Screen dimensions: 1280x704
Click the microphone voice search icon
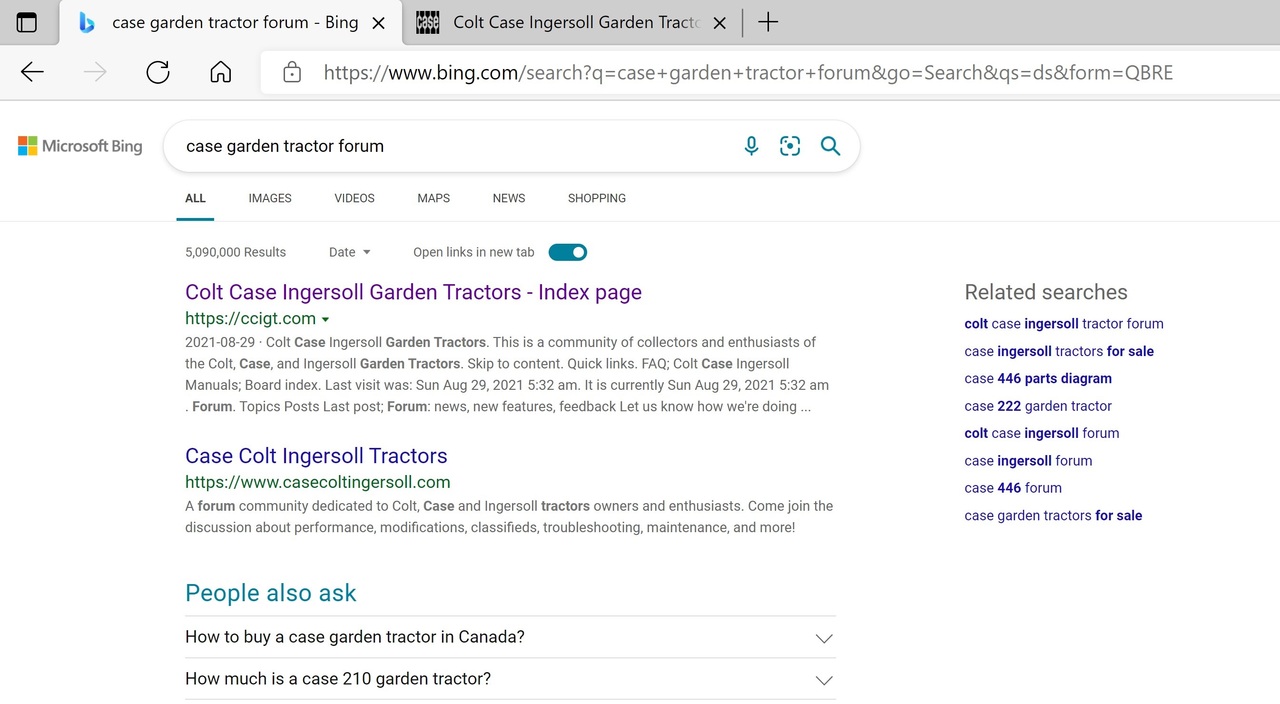click(x=752, y=146)
